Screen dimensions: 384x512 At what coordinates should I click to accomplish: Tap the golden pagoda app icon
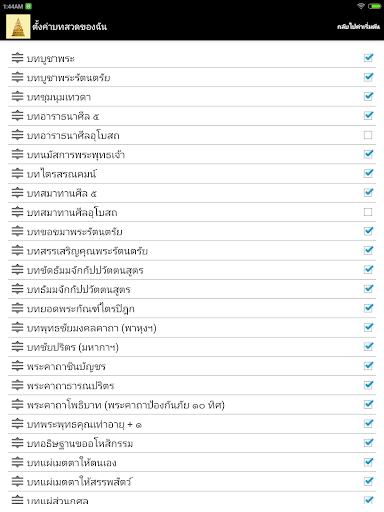click(18, 27)
